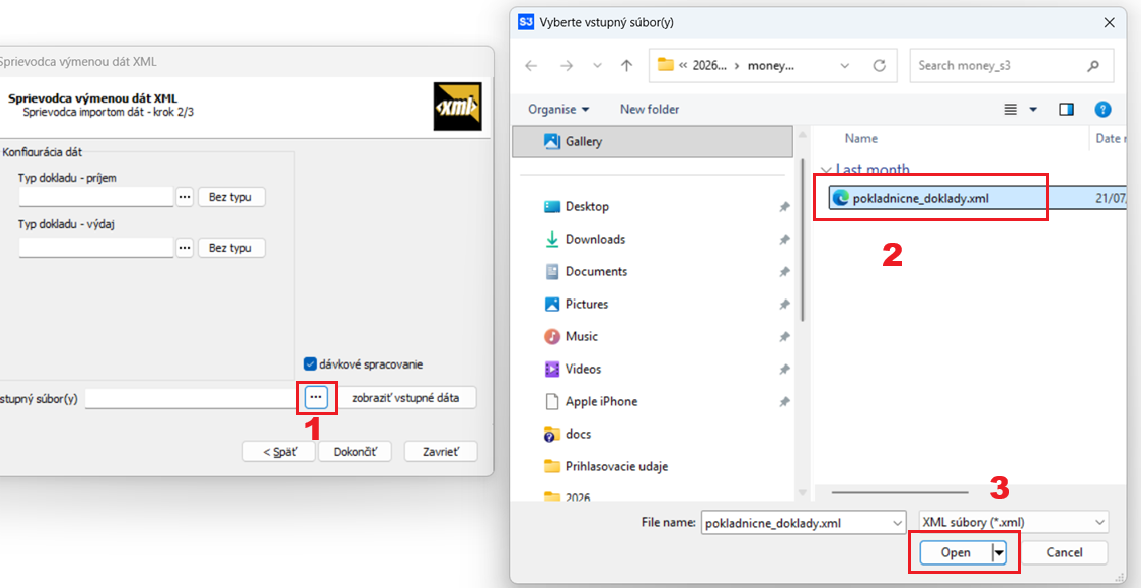
Task: Click the pin icon next to Documents
Action: pyautogui.click(x=784, y=272)
